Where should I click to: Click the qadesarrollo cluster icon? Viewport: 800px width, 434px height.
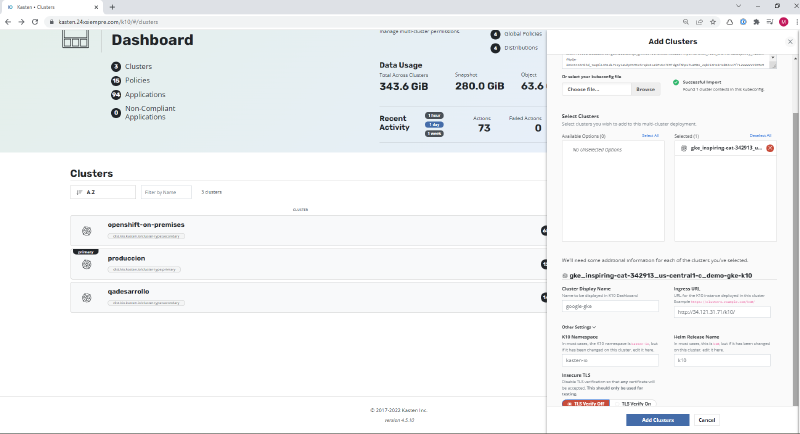point(87,298)
